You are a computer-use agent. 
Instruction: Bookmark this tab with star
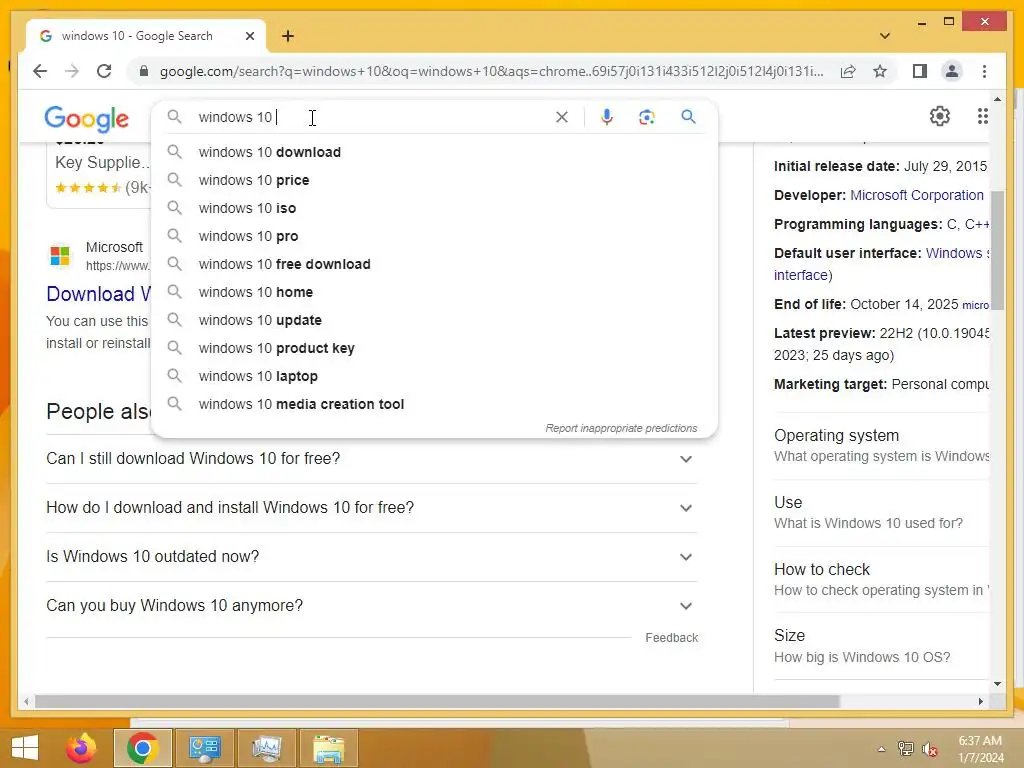(x=880, y=71)
